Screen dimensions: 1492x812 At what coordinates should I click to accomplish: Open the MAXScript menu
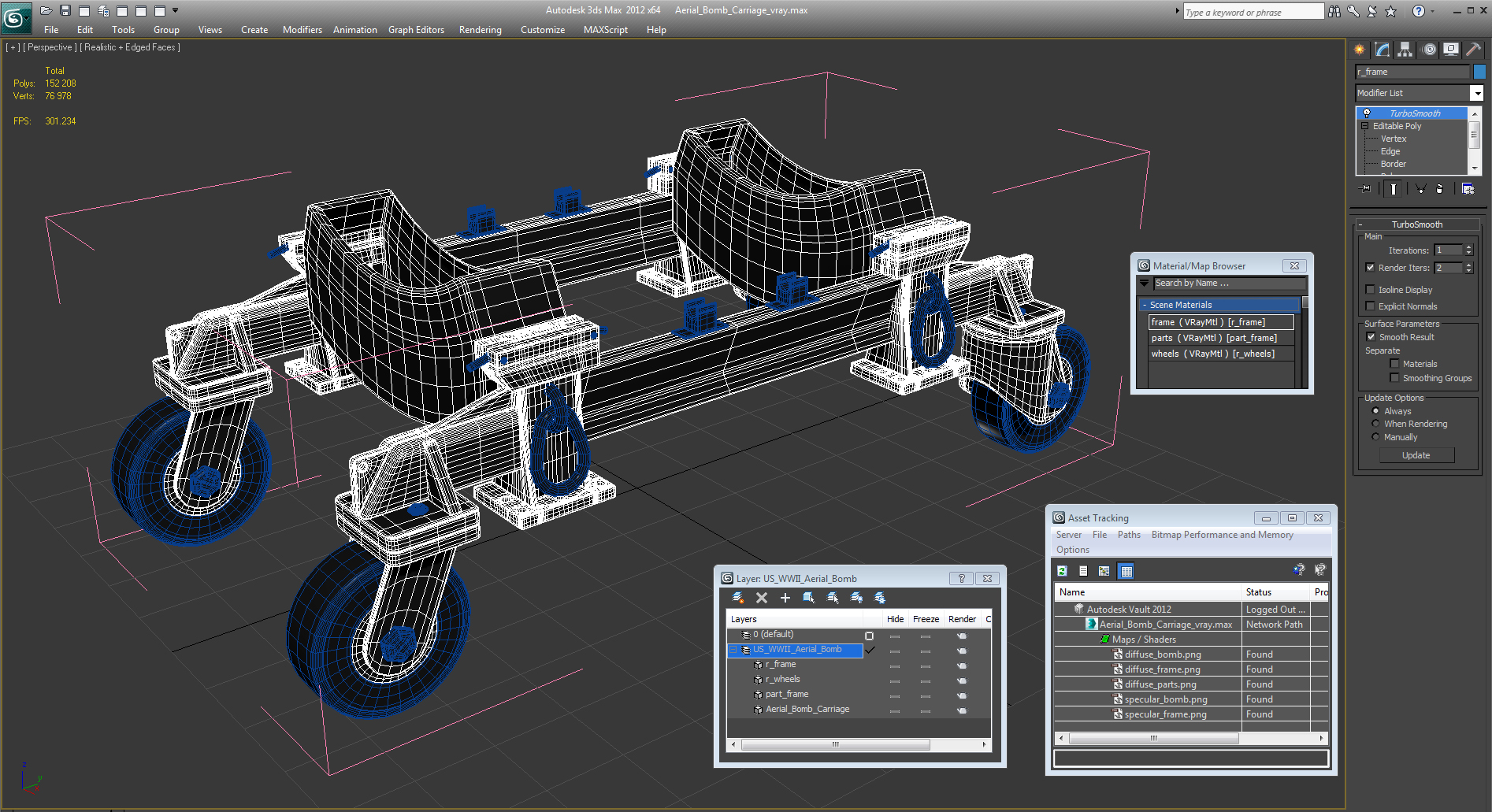click(x=606, y=30)
